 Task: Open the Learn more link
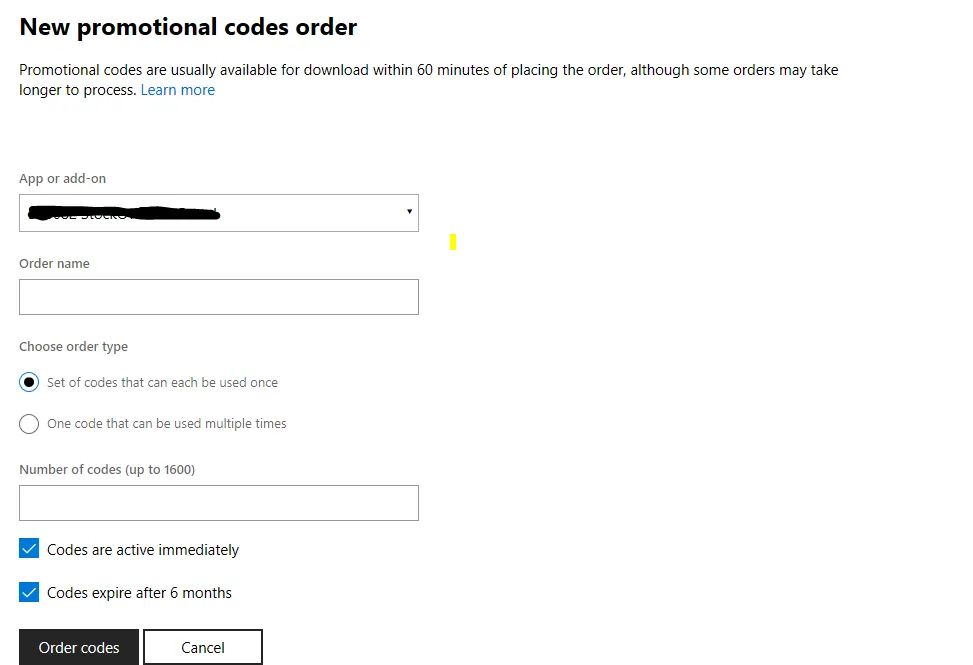[177, 90]
